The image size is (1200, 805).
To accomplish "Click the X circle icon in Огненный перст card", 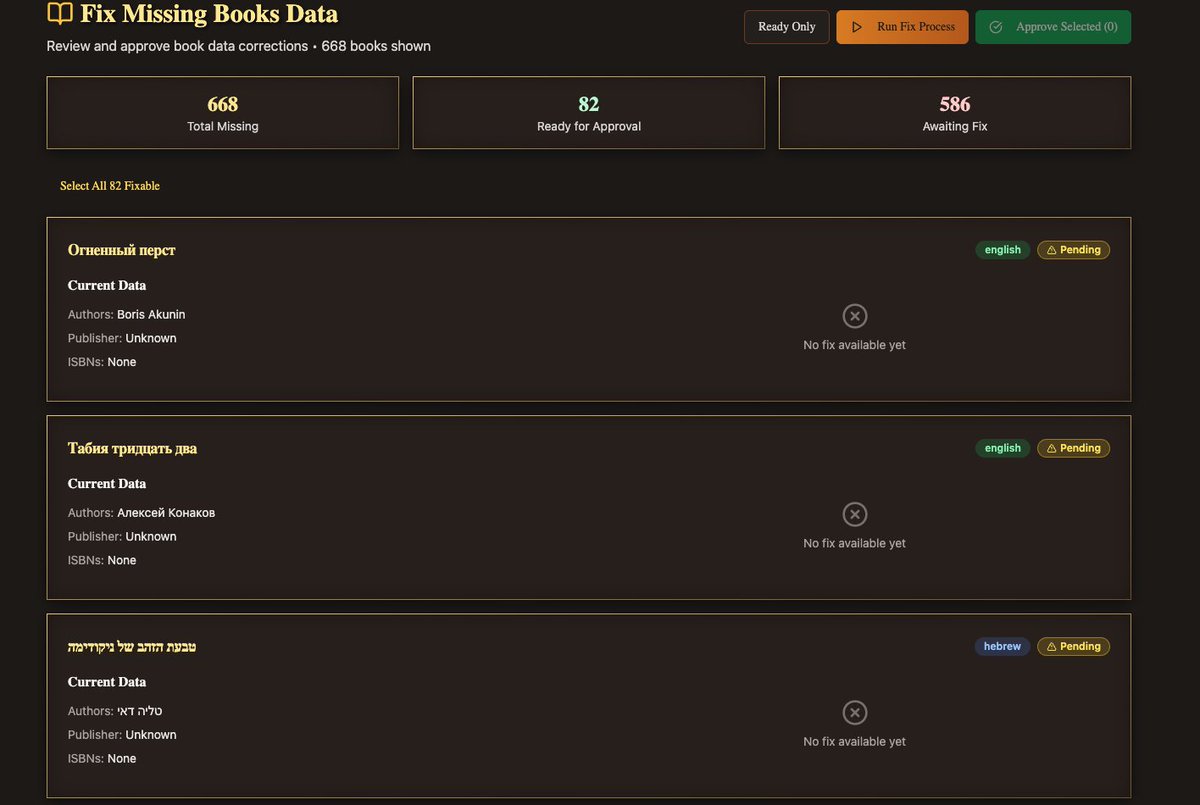I will coord(854,316).
